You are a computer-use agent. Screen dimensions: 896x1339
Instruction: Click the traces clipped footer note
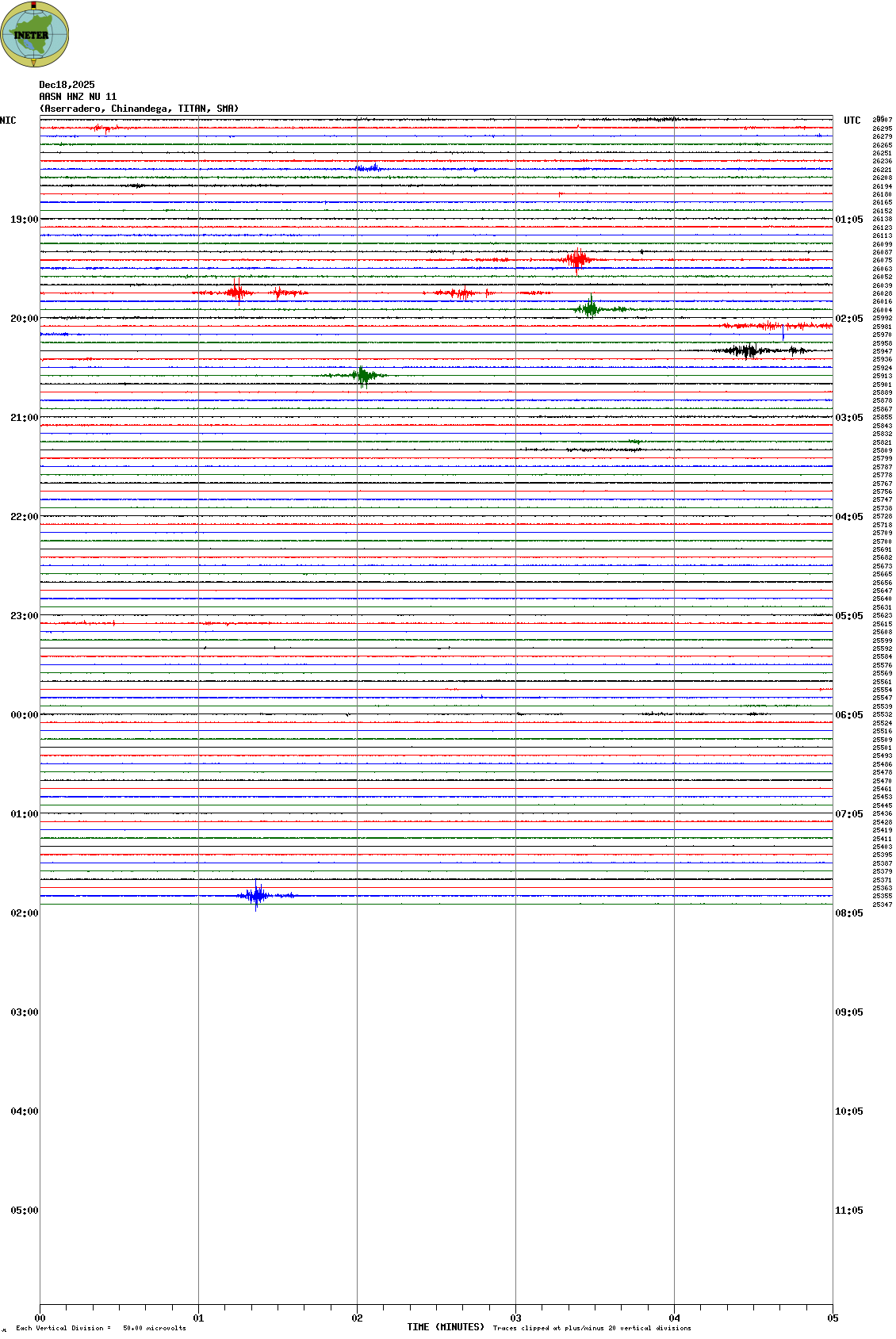pyautogui.click(x=592, y=1328)
